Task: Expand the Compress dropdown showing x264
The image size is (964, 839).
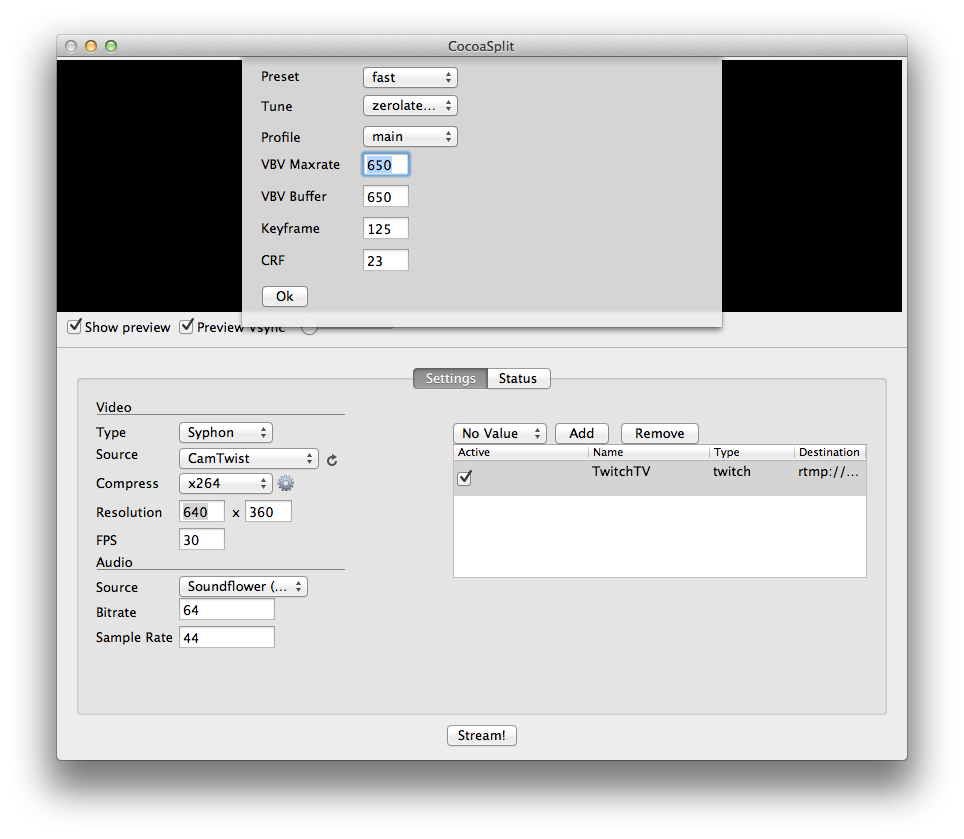Action: [225, 484]
